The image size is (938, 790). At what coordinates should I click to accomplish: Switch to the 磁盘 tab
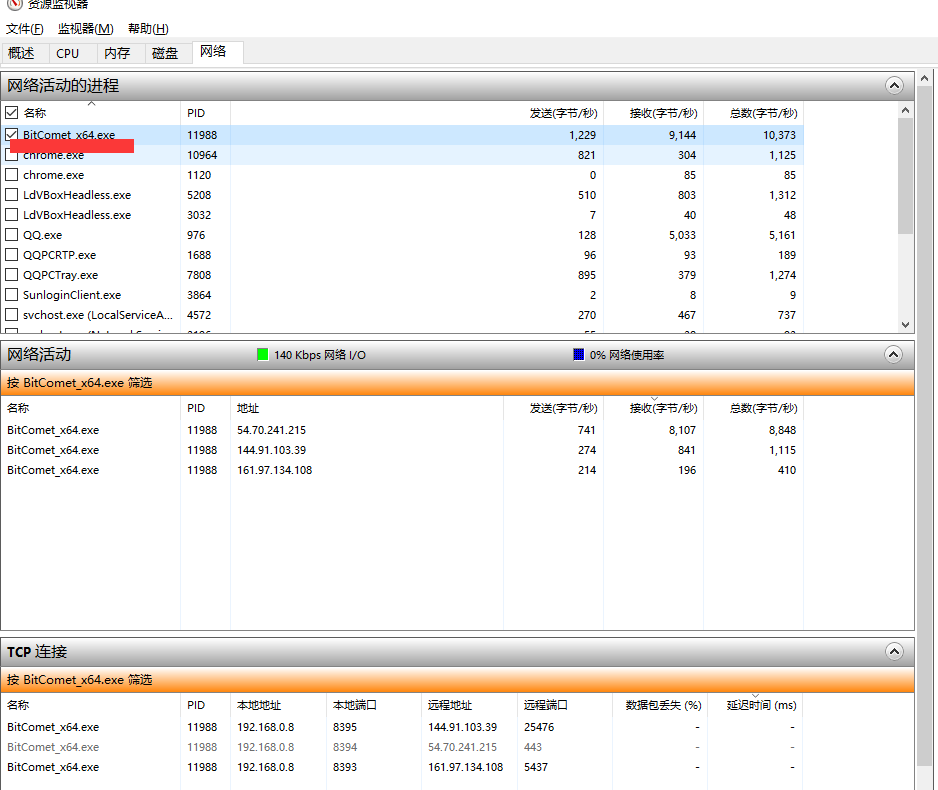[165, 53]
